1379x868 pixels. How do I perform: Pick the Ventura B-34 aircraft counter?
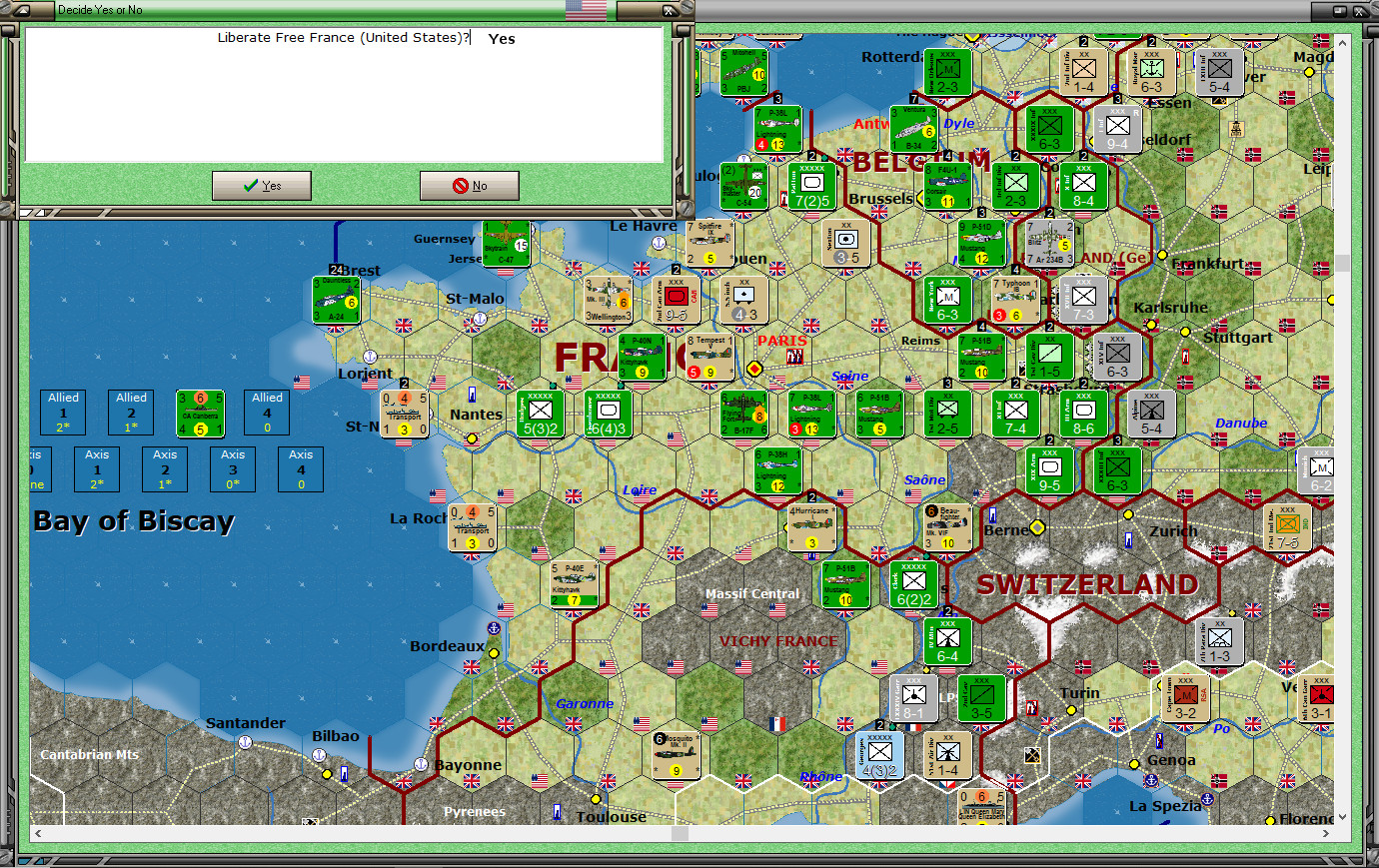(913, 129)
